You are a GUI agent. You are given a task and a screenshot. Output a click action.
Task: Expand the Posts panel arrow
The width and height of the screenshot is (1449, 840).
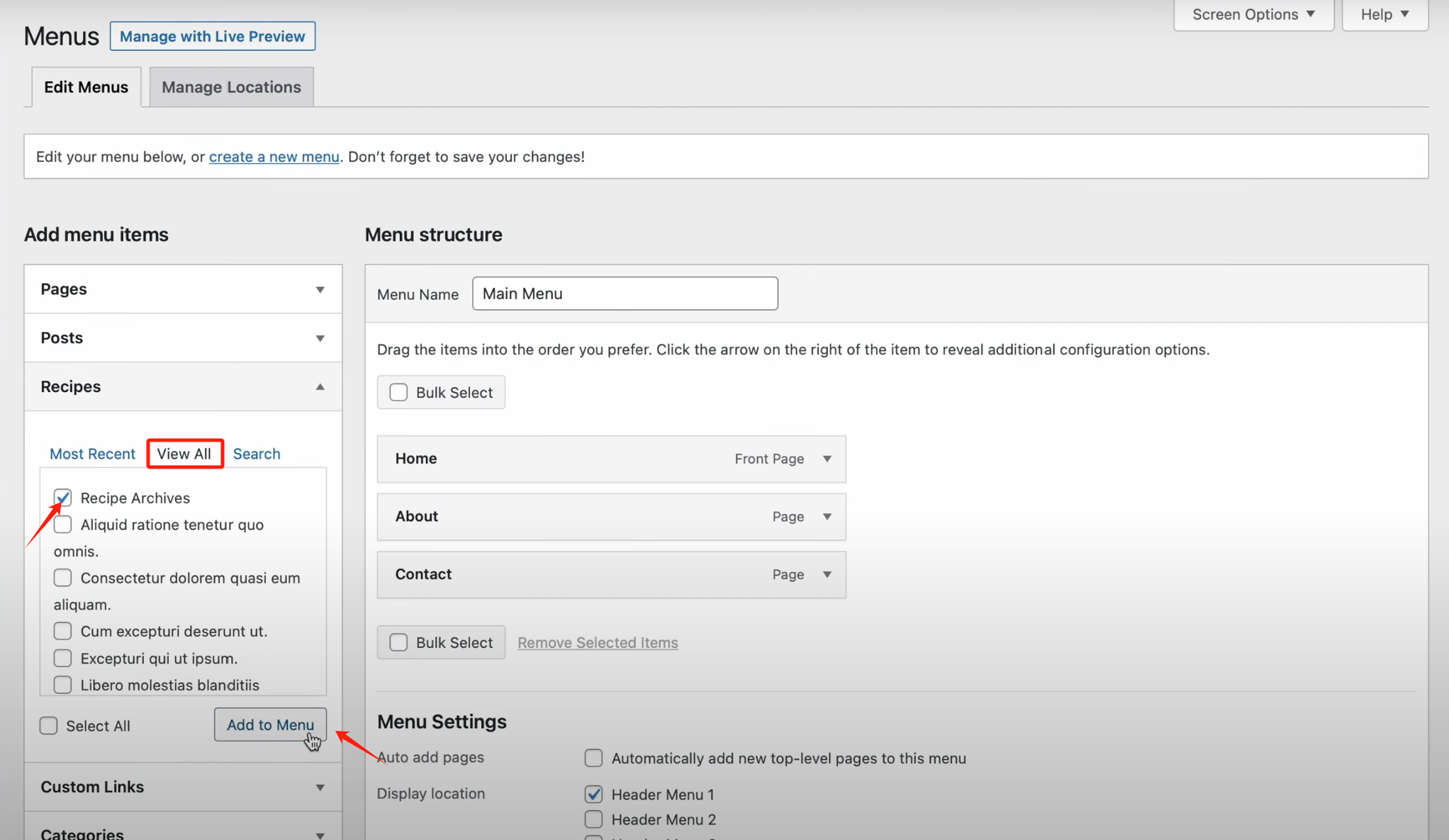click(320, 338)
